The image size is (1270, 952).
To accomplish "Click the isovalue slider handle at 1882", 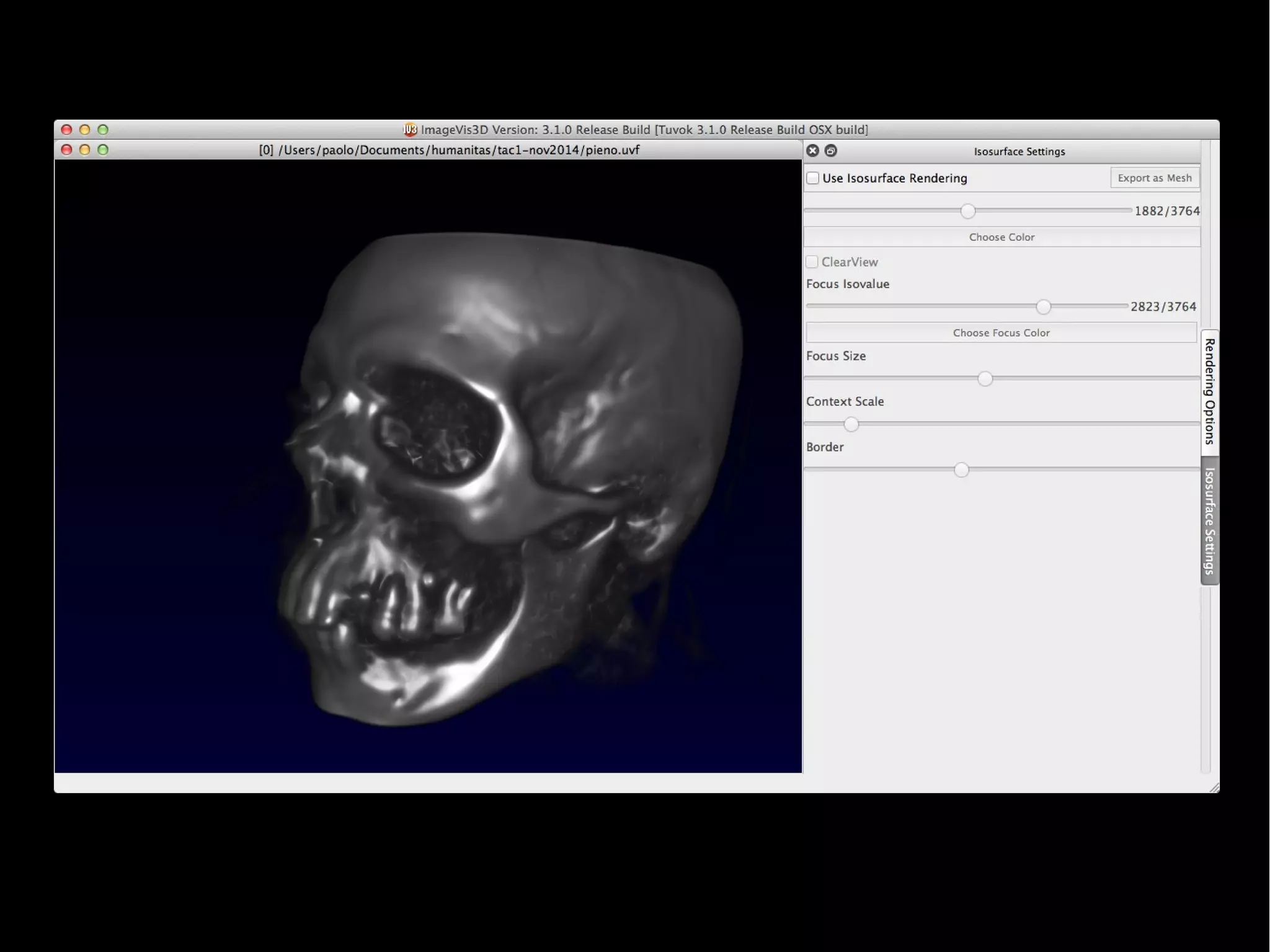I will [967, 211].
